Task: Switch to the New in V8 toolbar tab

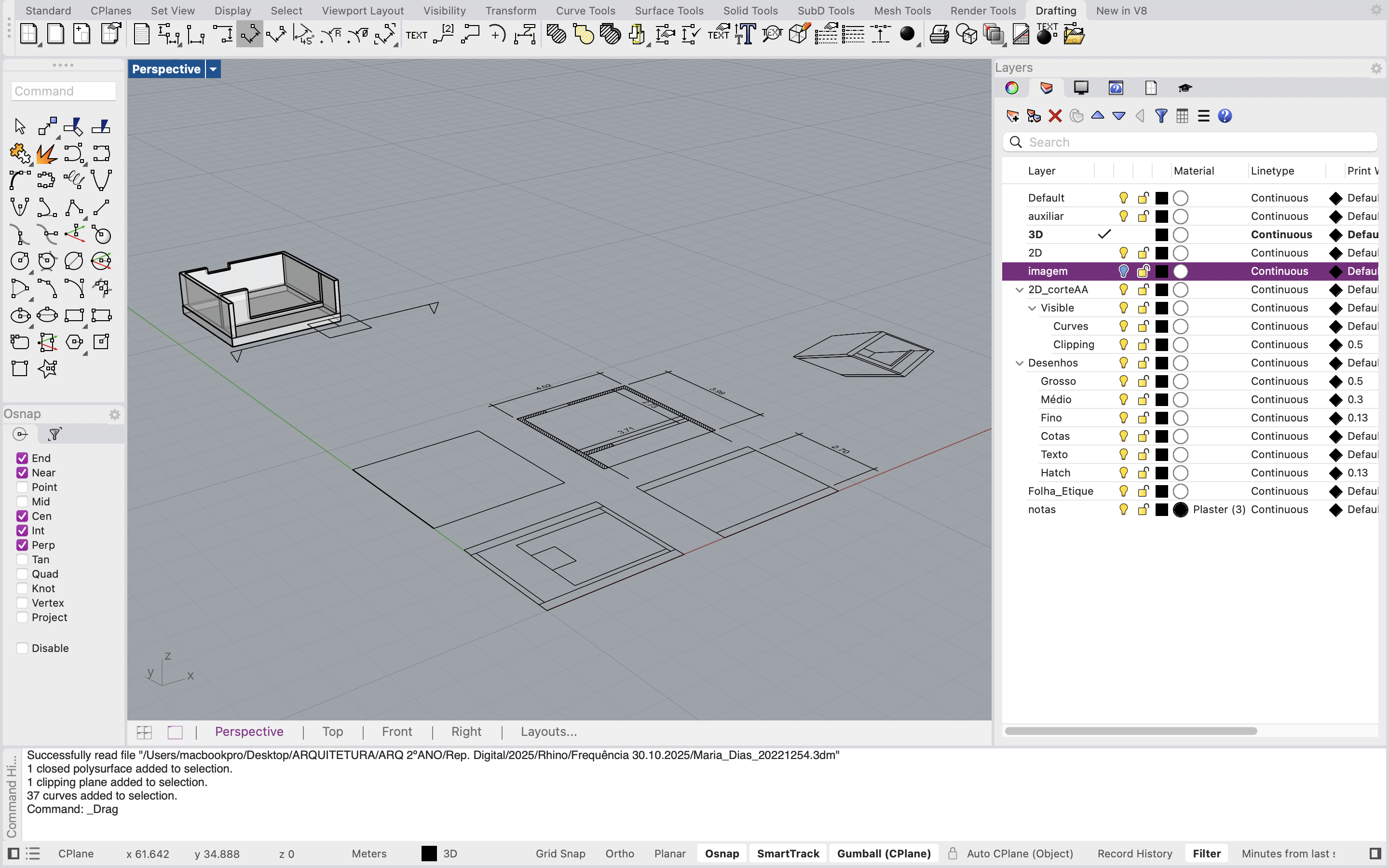Action: (1120, 10)
